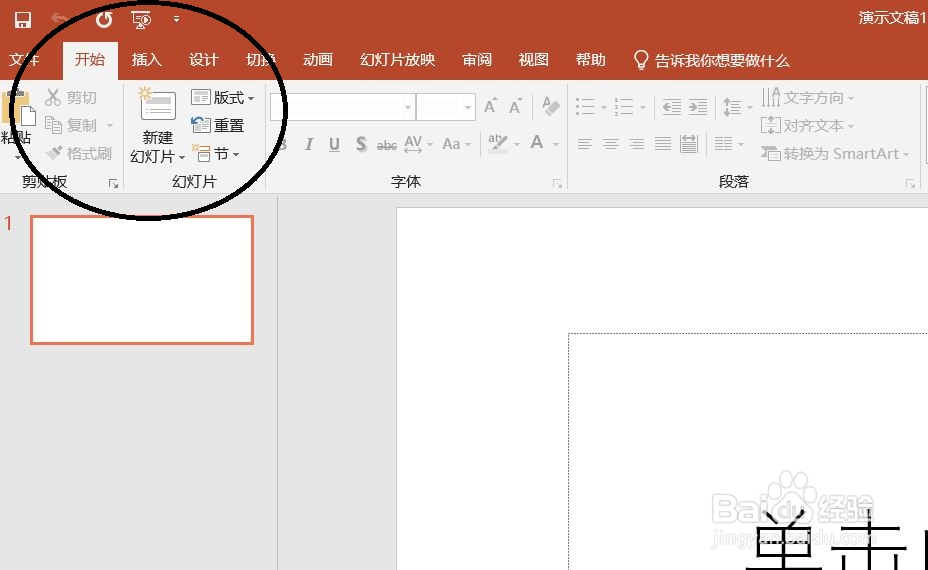This screenshot has height=570, width=928.
Task: Open the 文件 tab
Action: click(24, 60)
